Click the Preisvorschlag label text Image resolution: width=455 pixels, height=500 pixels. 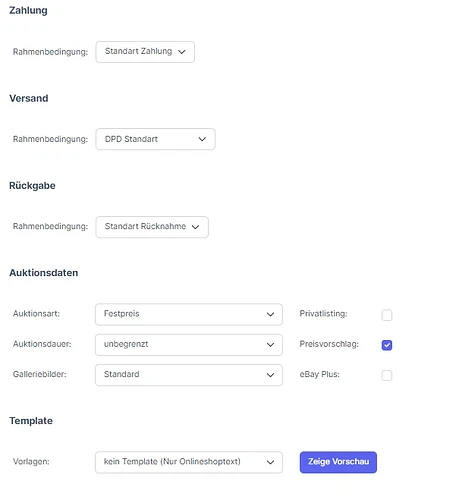pyautogui.click(x=329, y=344)
